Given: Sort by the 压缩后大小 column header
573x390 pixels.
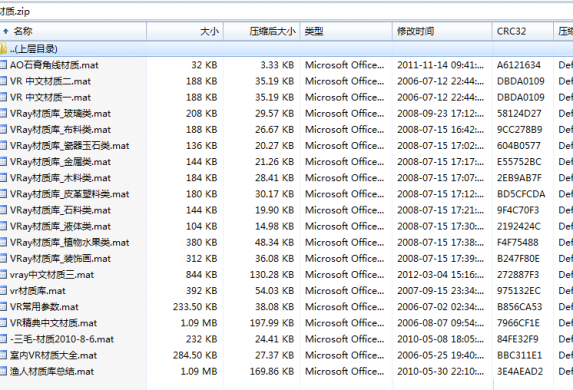Looking at the screenshot, I should tap(262, 31).
